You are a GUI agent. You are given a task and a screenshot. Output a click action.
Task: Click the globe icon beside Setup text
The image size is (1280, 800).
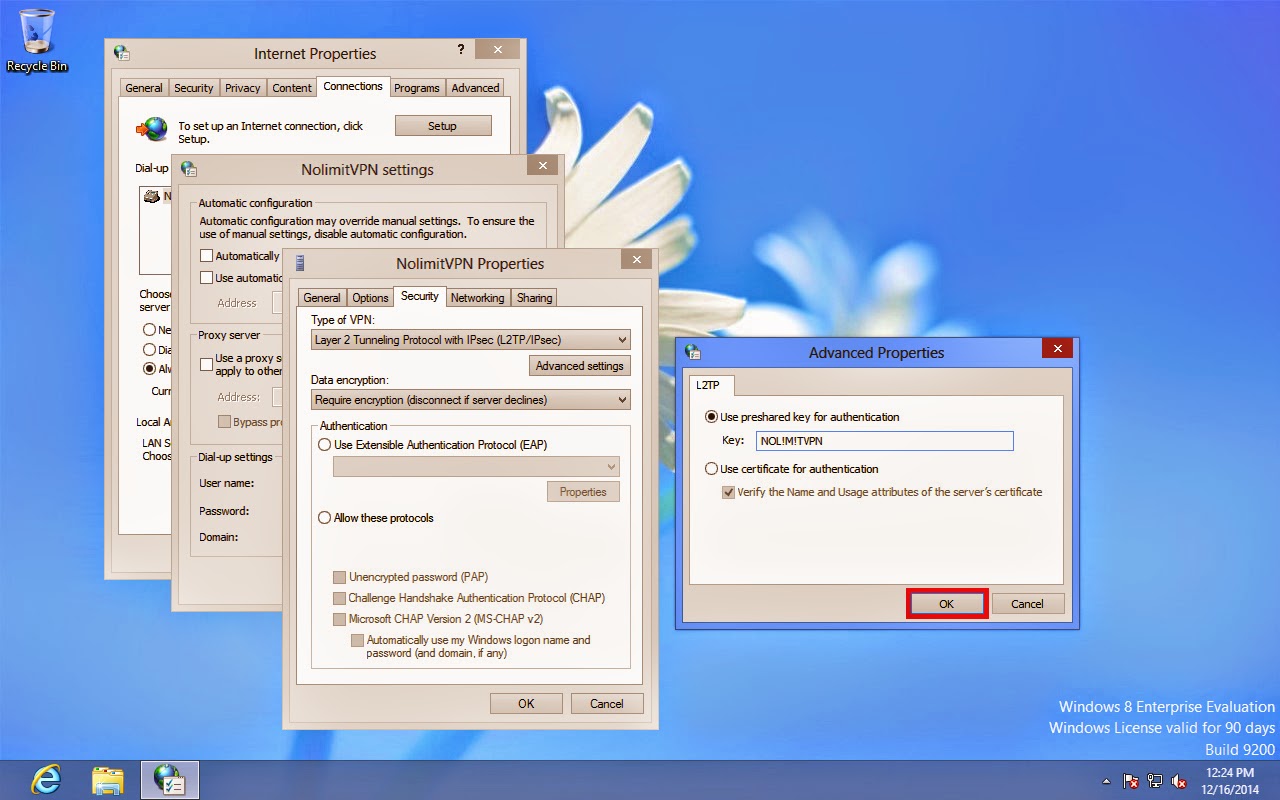pyautogui.click(x=152, y=128)
